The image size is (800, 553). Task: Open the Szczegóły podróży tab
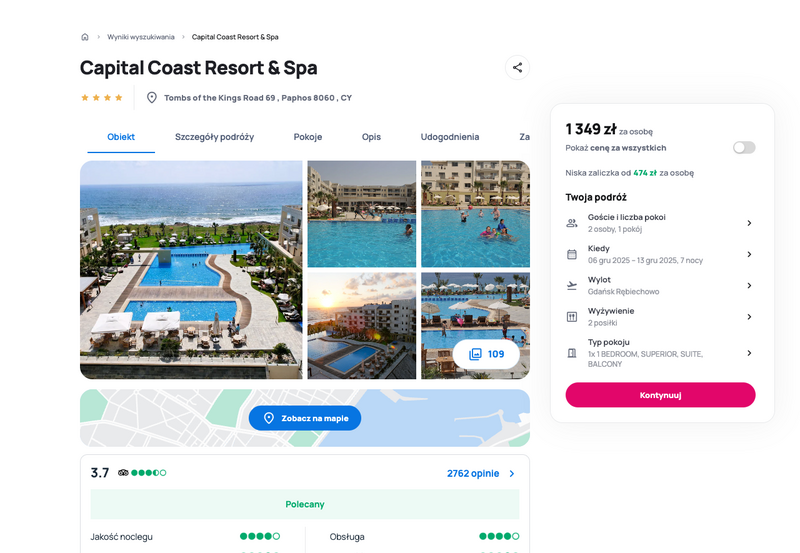[x=214, y=137]
